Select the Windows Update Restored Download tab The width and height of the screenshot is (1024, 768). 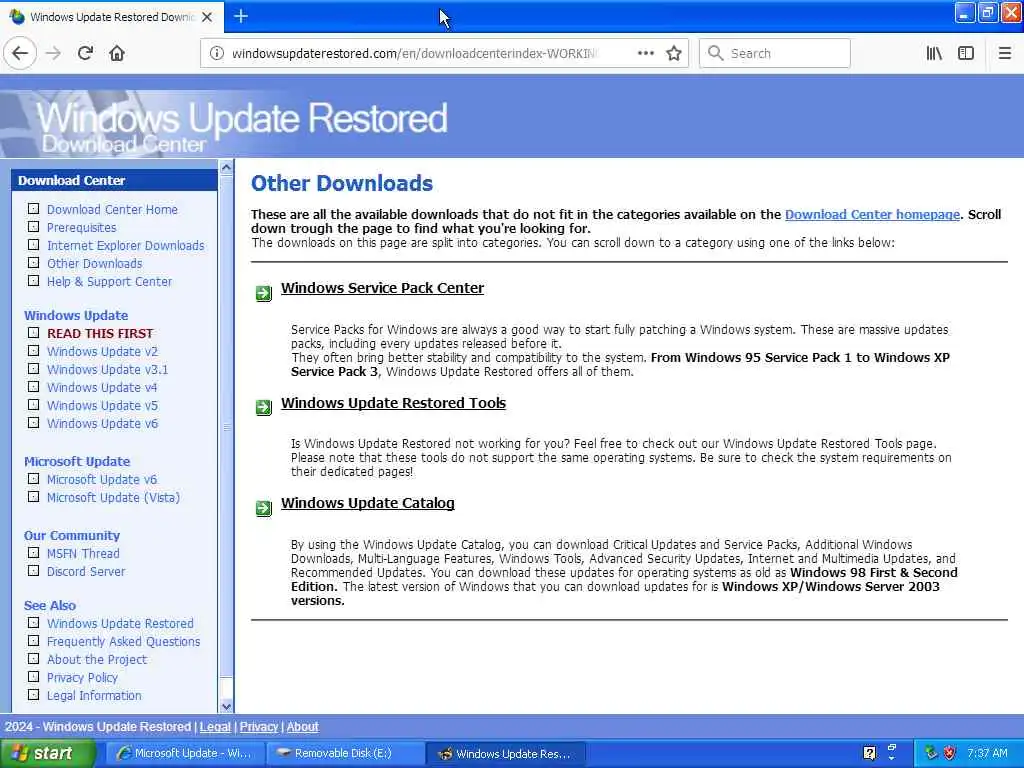(111, 16)
